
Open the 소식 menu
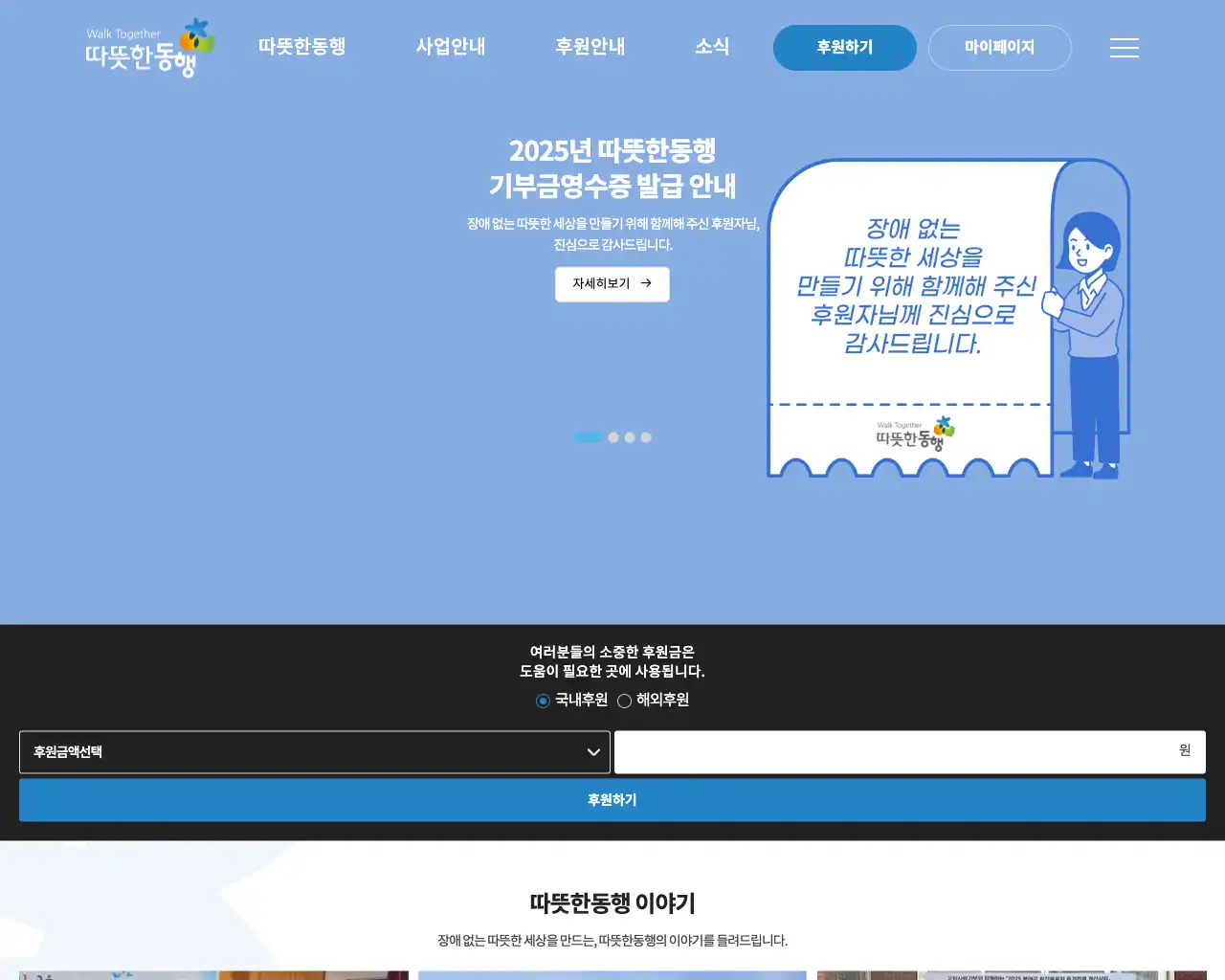(x=712, y=46)
